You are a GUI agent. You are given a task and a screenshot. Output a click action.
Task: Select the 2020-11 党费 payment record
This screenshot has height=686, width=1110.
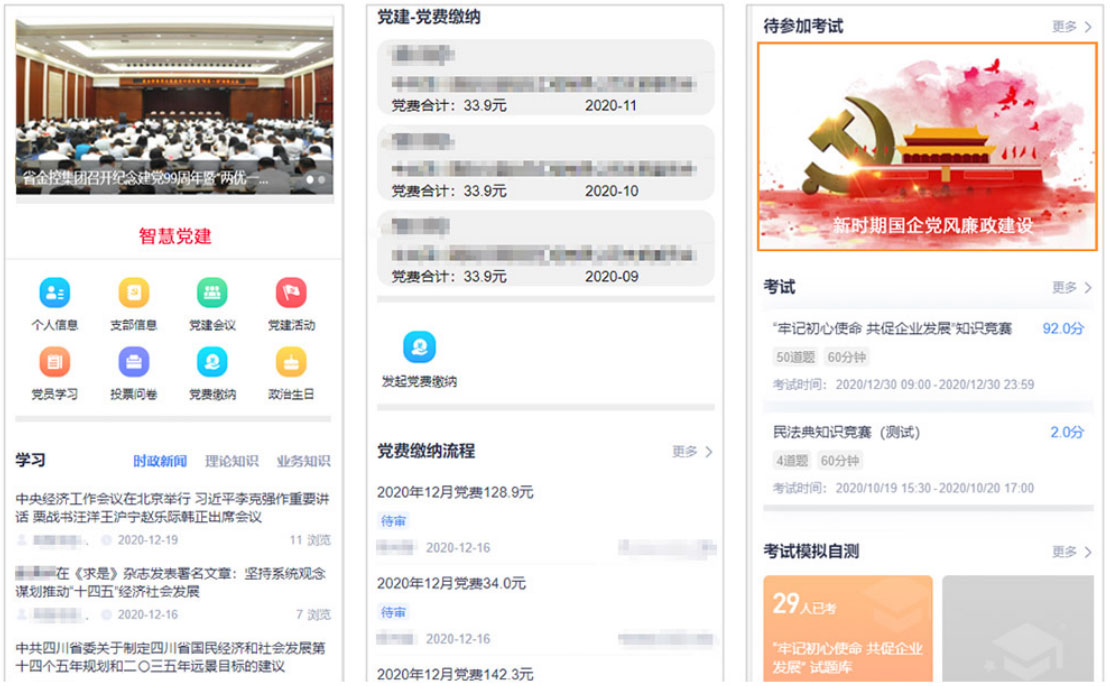[x=546, y=77]
